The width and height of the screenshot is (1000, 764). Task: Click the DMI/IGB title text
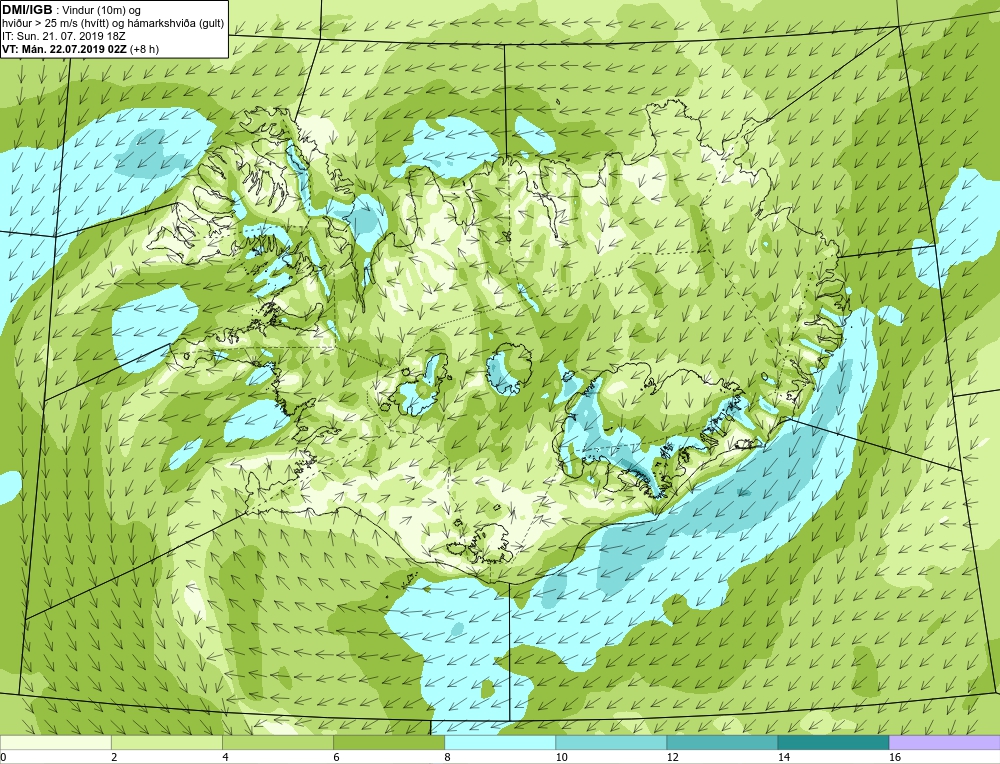[x=28, y=10]
